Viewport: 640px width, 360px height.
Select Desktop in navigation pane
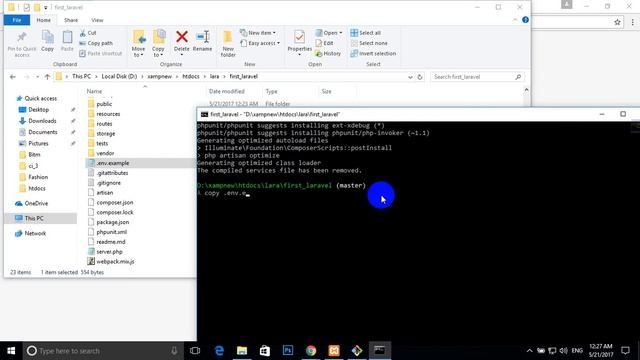click(34, 110)
